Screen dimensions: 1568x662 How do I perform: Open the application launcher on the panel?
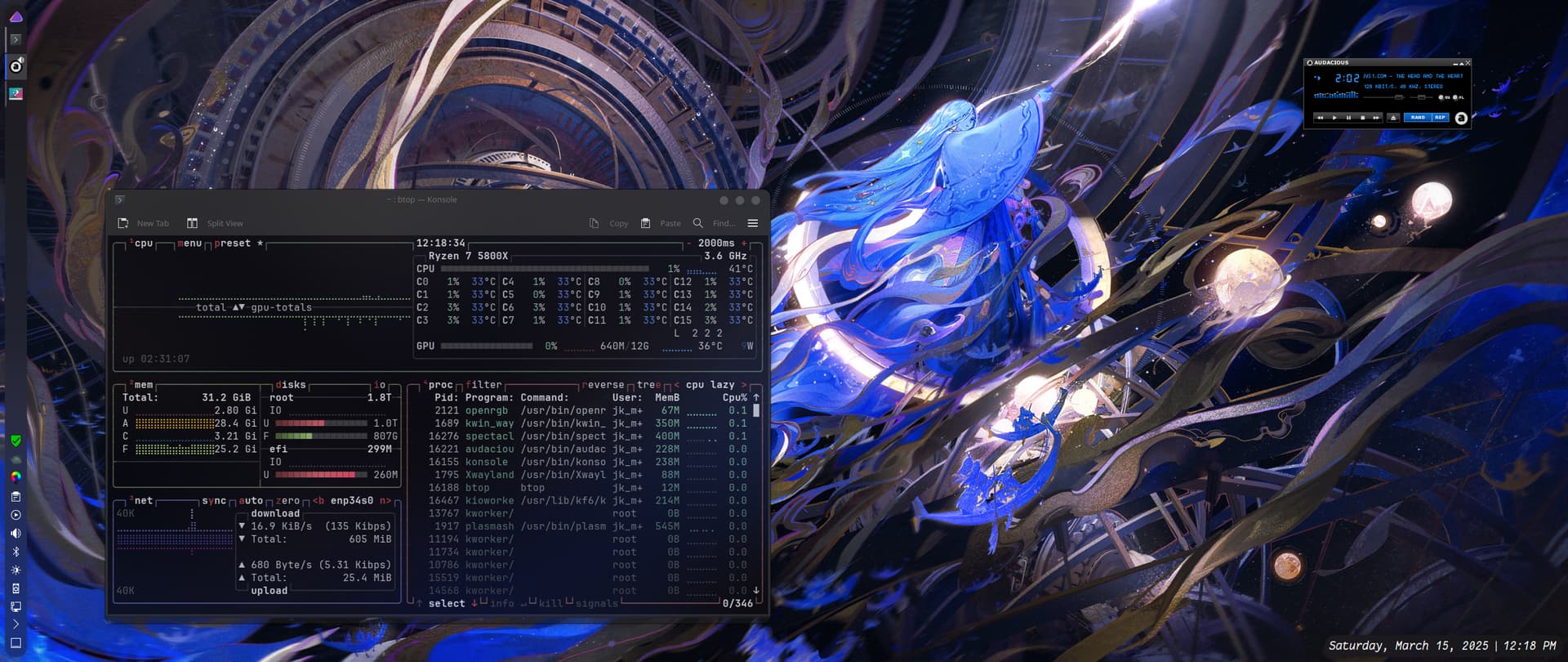click(x=16, y=16)
